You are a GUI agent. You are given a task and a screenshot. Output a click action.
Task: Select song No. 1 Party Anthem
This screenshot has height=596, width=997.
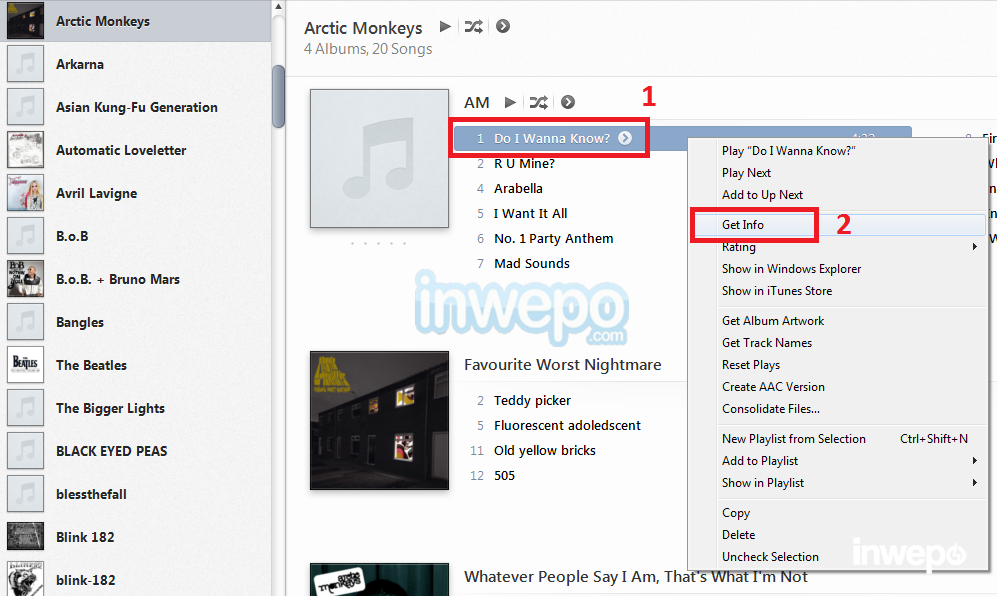click(x=553, y=239)
